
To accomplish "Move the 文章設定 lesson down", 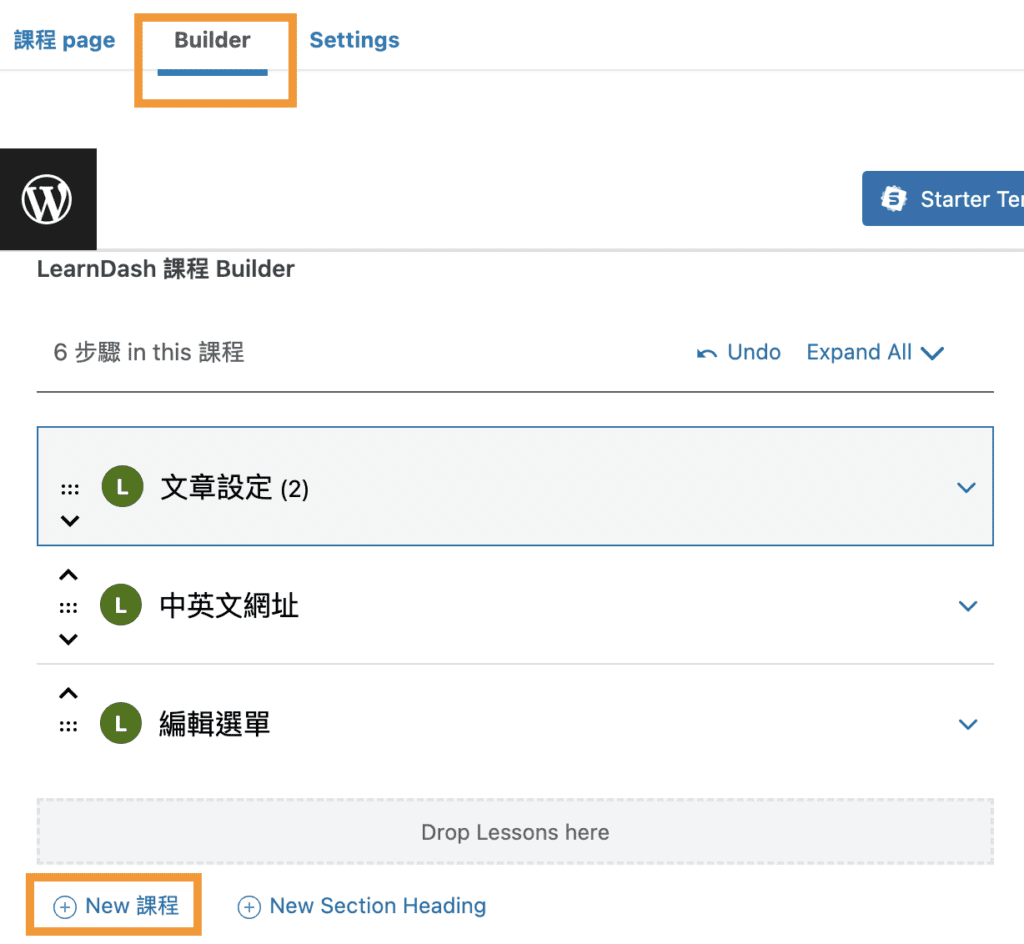I will click(x=68, y=520).
